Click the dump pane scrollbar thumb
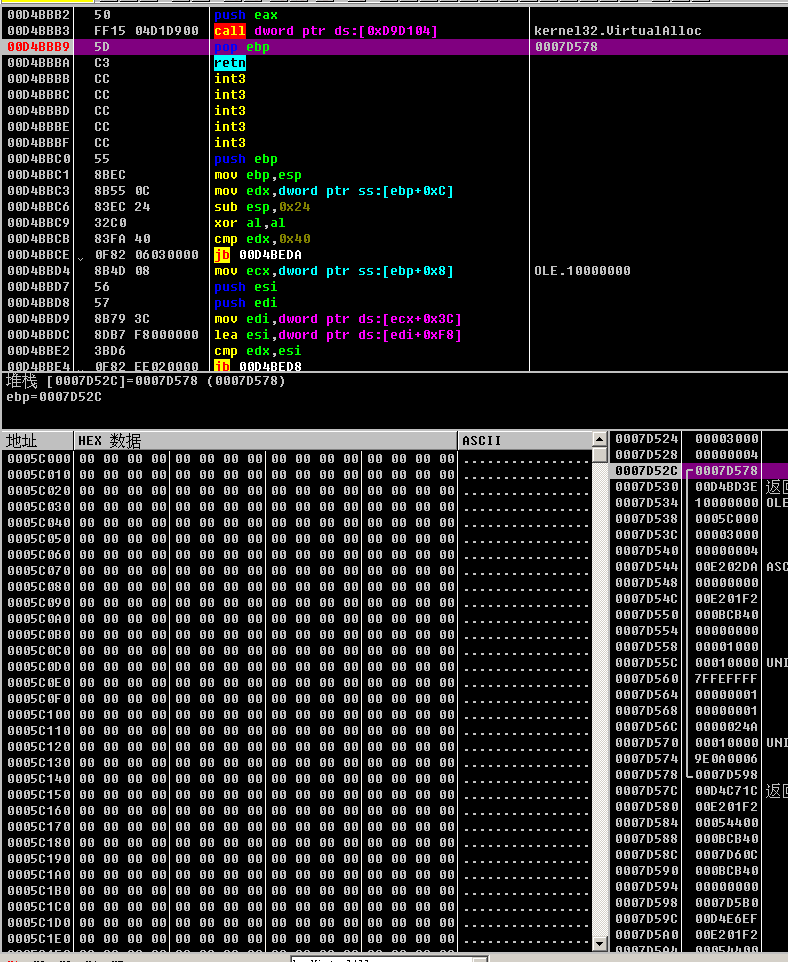Image resolution: width=788 pixels, height=962 pixels. (x=600, y=455)
